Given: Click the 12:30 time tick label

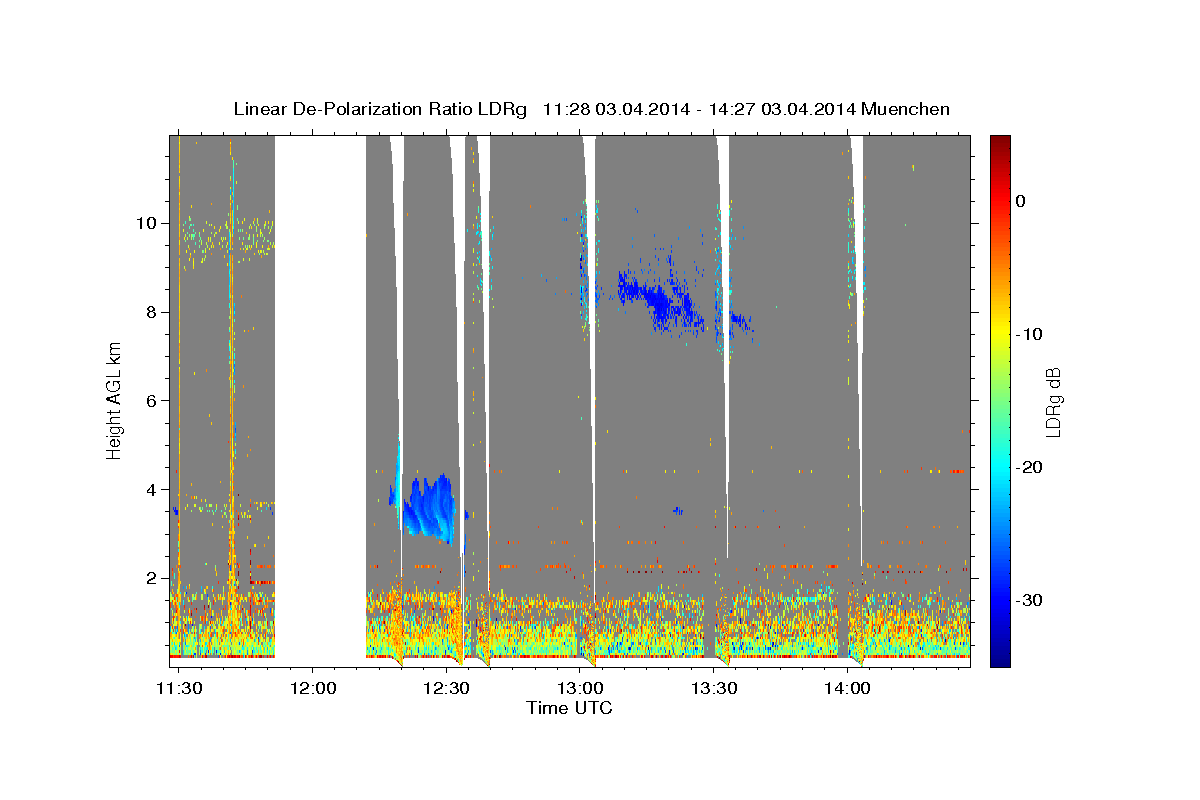Looking at the screenshot, I should (x=446, y=688).
